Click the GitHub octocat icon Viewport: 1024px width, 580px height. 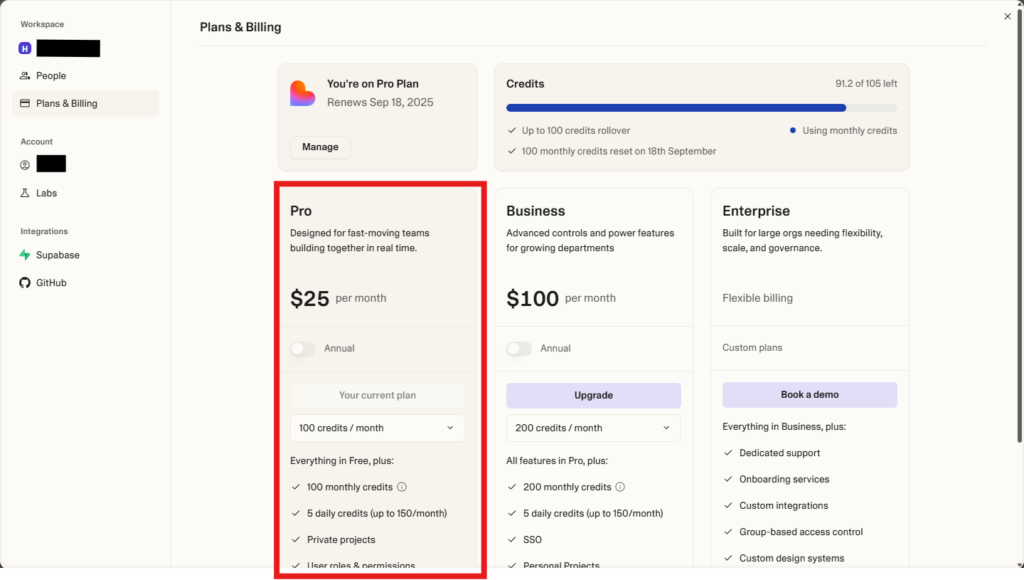pyautogui.click(x=25, y=283)
